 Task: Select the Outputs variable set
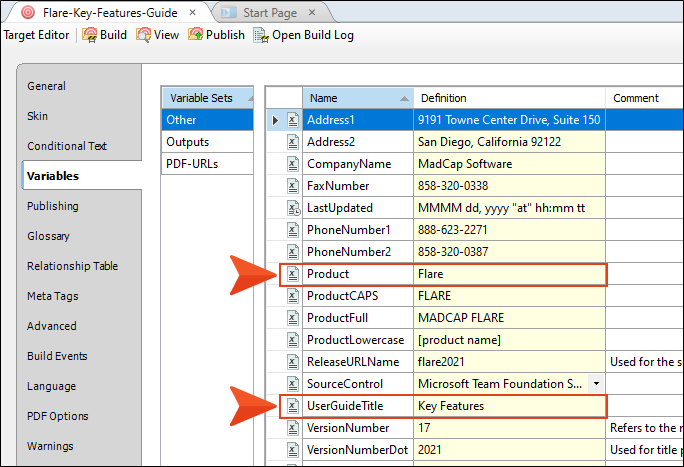coord(207,142)
